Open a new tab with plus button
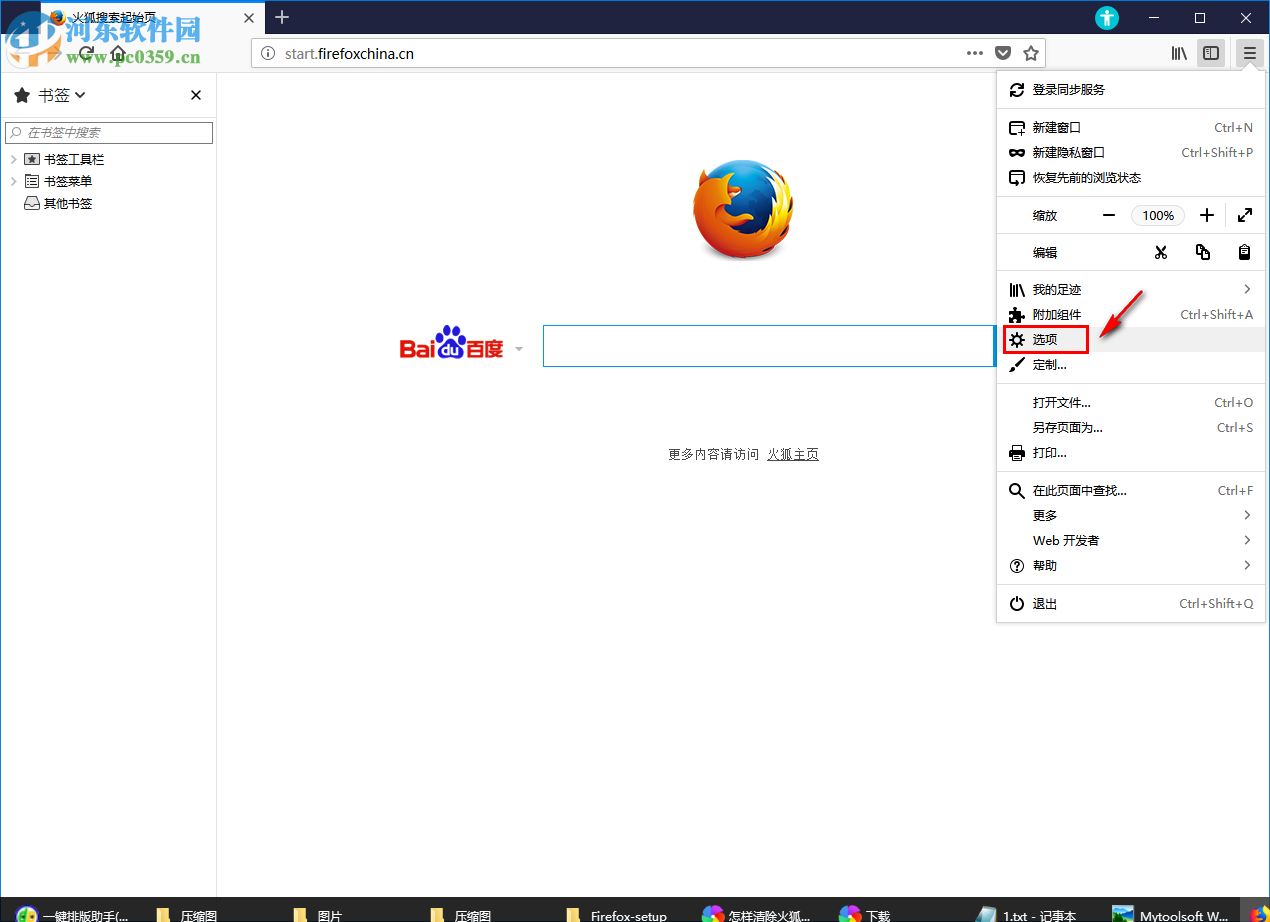 click(282, 17)
